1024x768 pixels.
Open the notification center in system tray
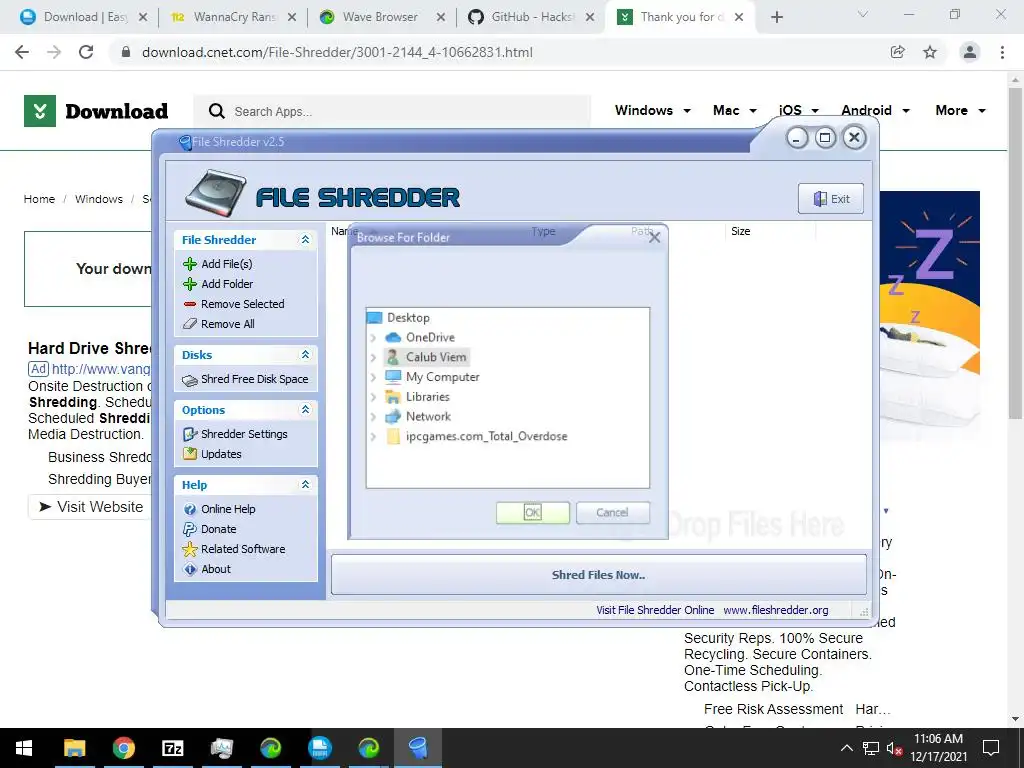tap(991, 748)
